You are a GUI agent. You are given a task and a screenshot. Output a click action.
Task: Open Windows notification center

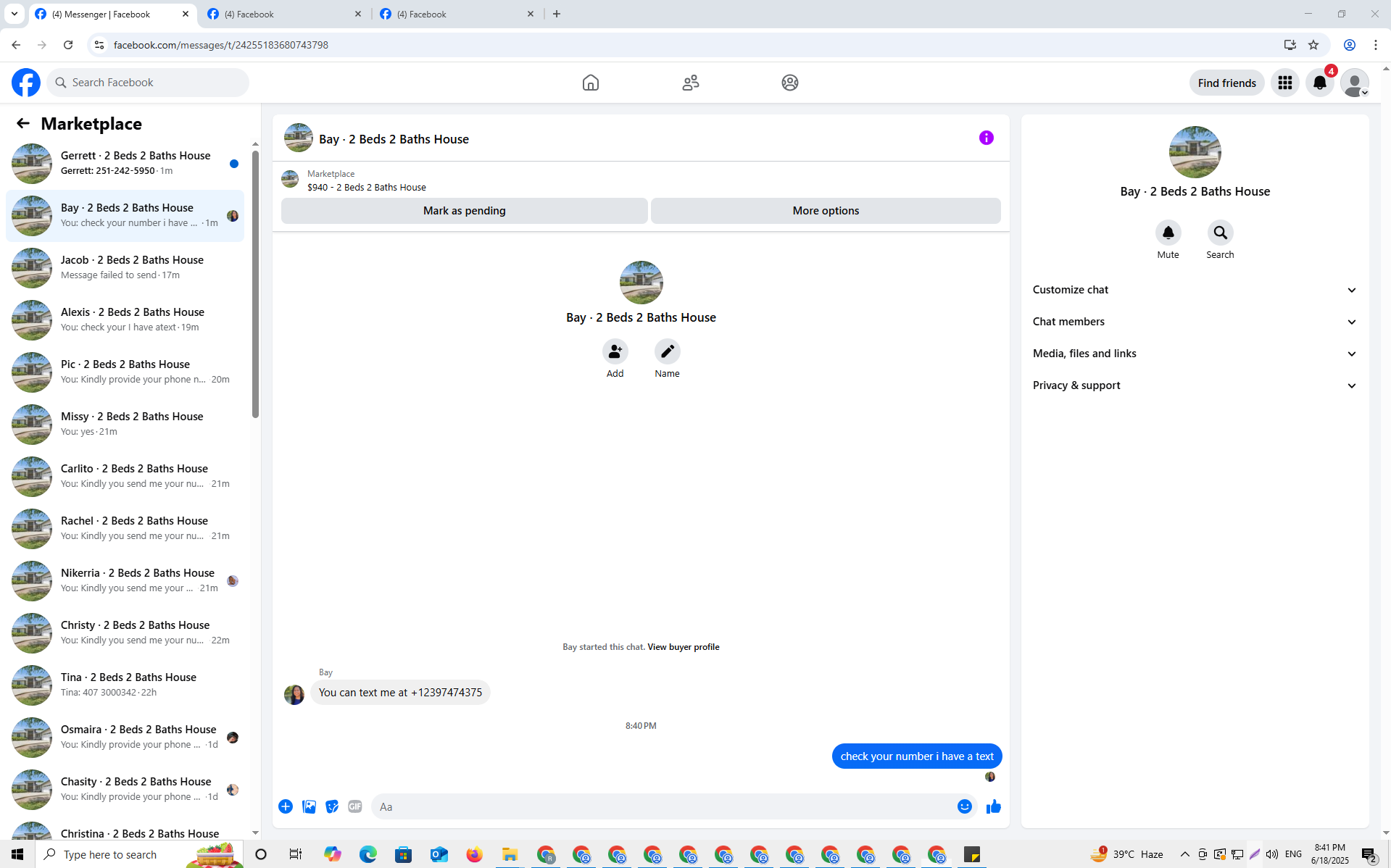[x=1369, y=854]
